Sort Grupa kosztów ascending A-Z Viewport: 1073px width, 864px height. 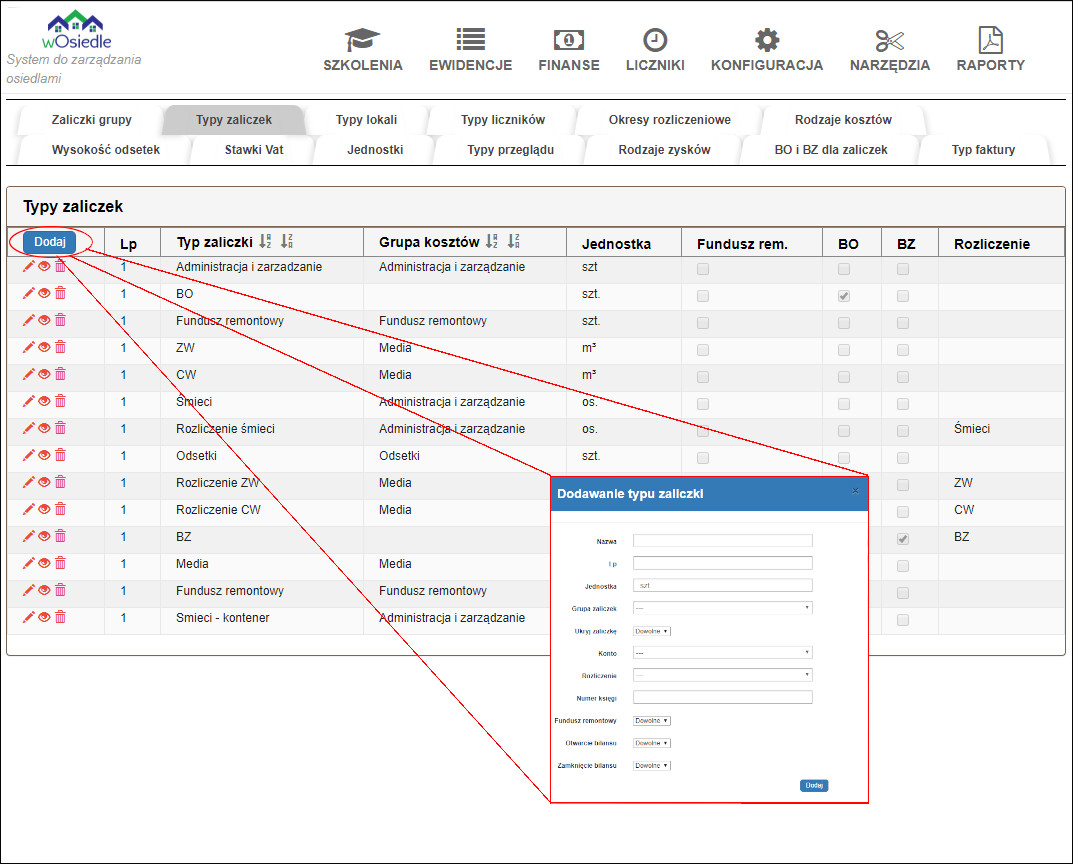492,241
